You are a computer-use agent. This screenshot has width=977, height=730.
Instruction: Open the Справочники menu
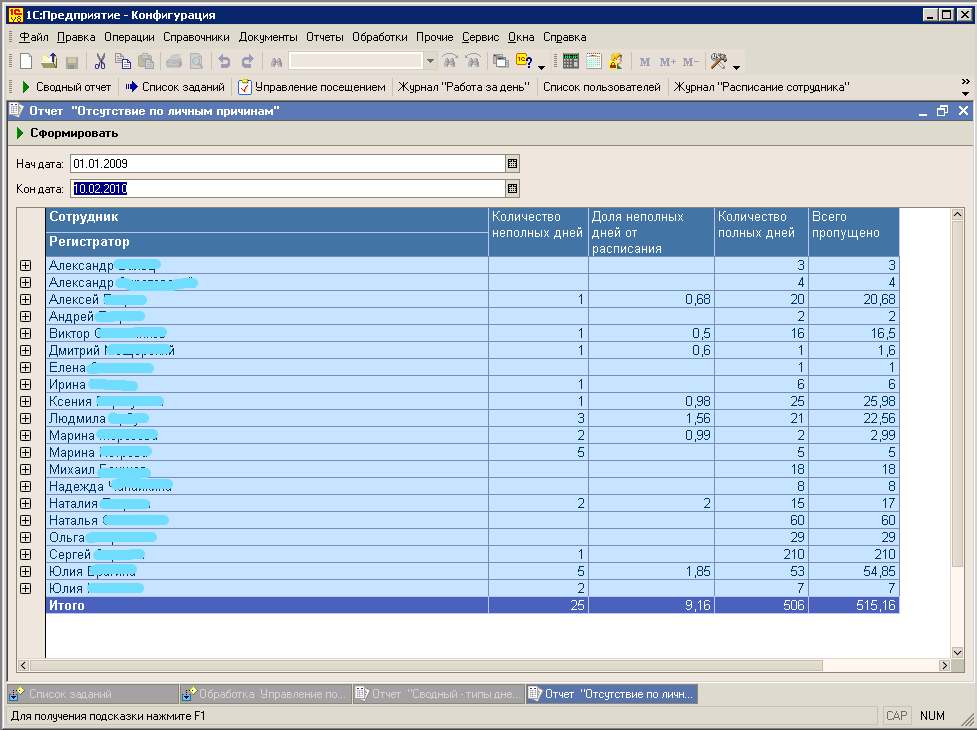click(x=196, y=37)
